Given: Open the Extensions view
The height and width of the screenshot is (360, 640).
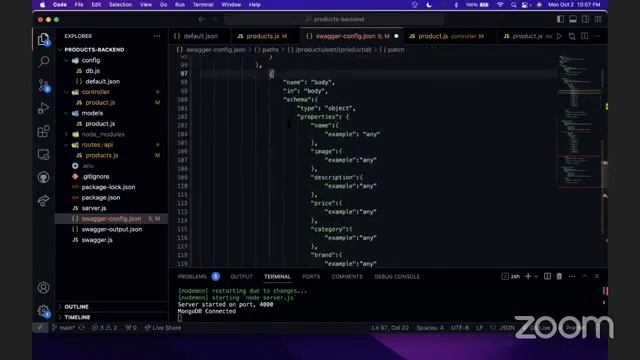Looking at the screenshot, I should pyautogui.click(x=43, y=131).
